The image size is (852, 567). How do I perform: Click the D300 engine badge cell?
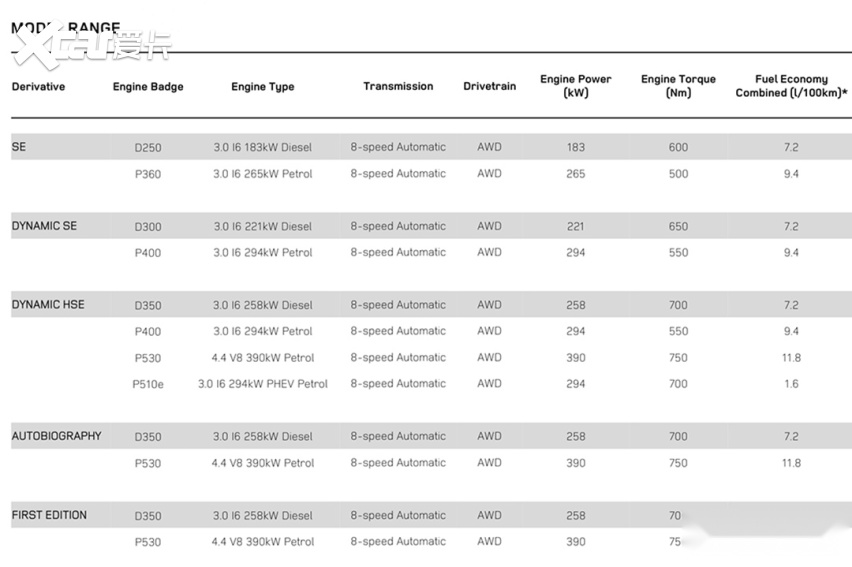[148, 227]
